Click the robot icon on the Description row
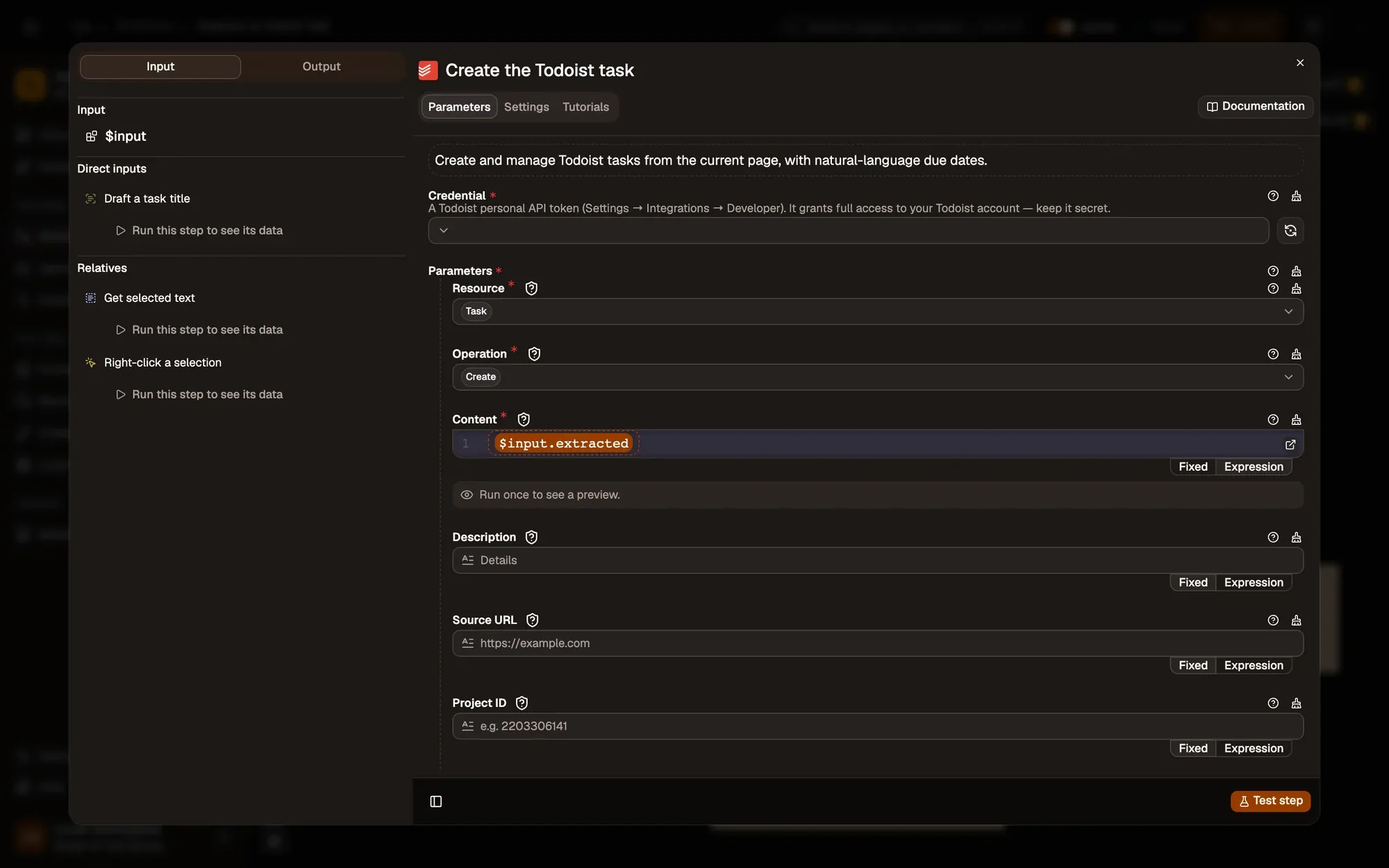Image resolution: width=1389 pixels, height=868 pixels. [x=1296, y=537]
